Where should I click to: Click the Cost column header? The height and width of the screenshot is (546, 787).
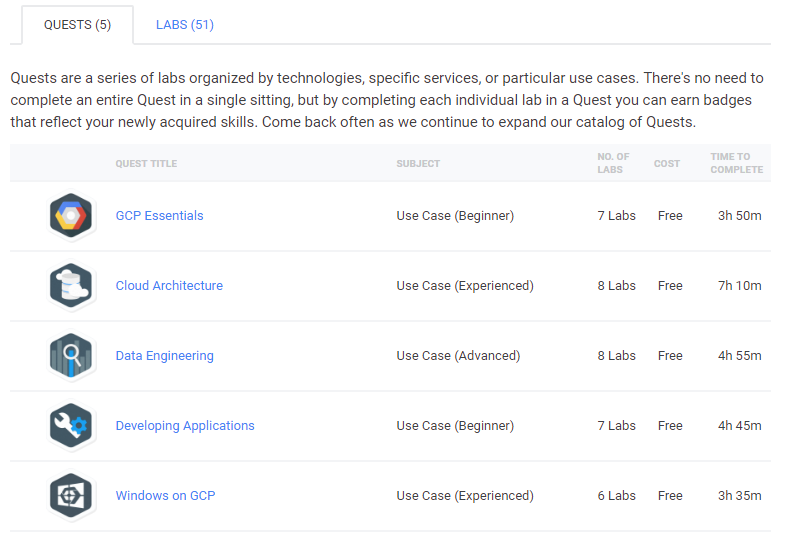[667, 164]
